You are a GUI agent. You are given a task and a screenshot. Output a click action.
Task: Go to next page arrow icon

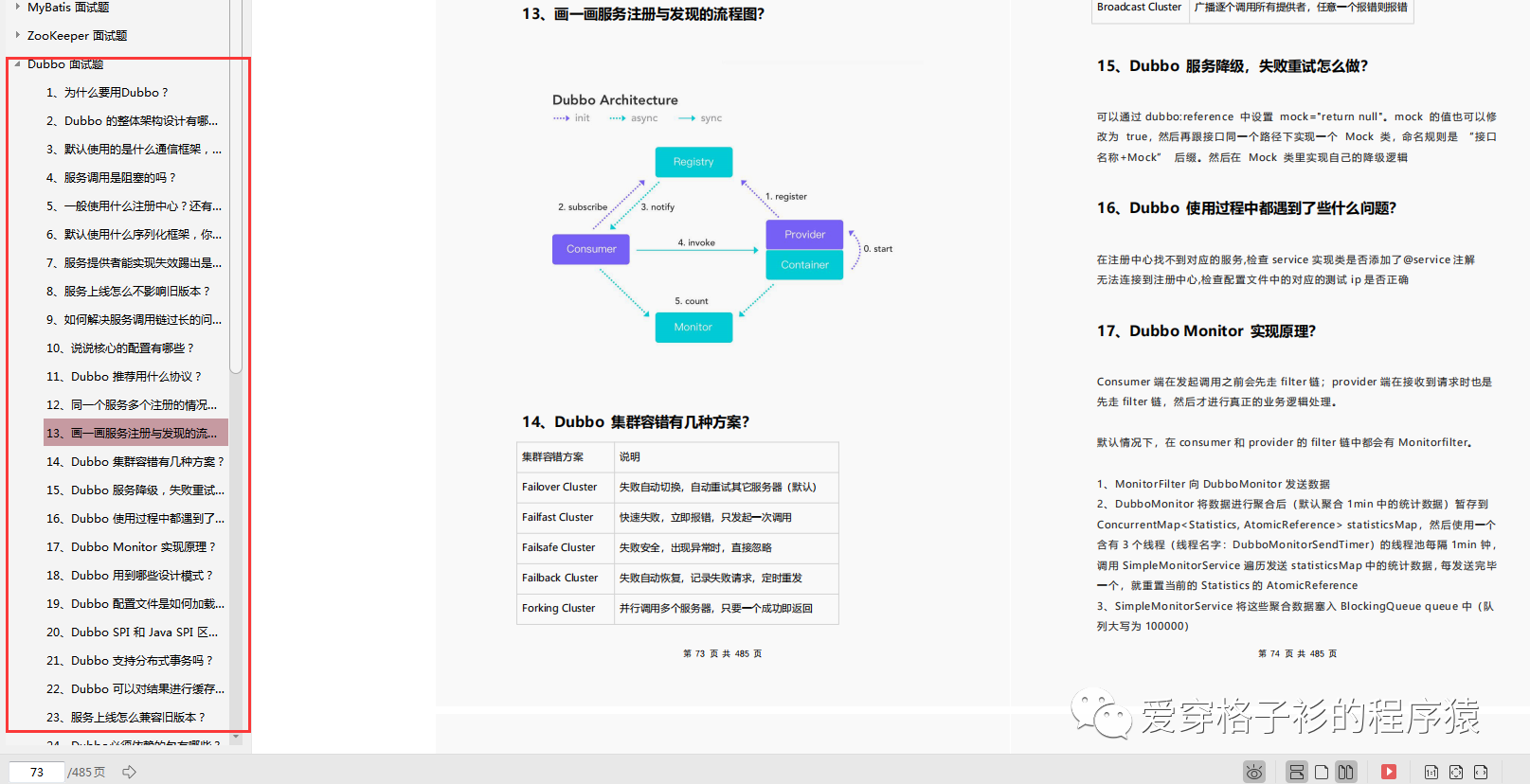[130, 772]
